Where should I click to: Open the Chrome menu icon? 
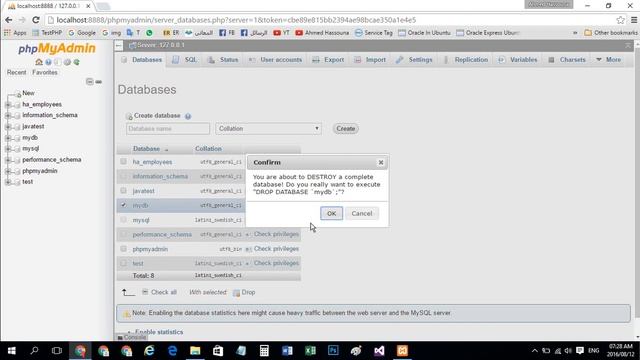[x=634, y=20]
